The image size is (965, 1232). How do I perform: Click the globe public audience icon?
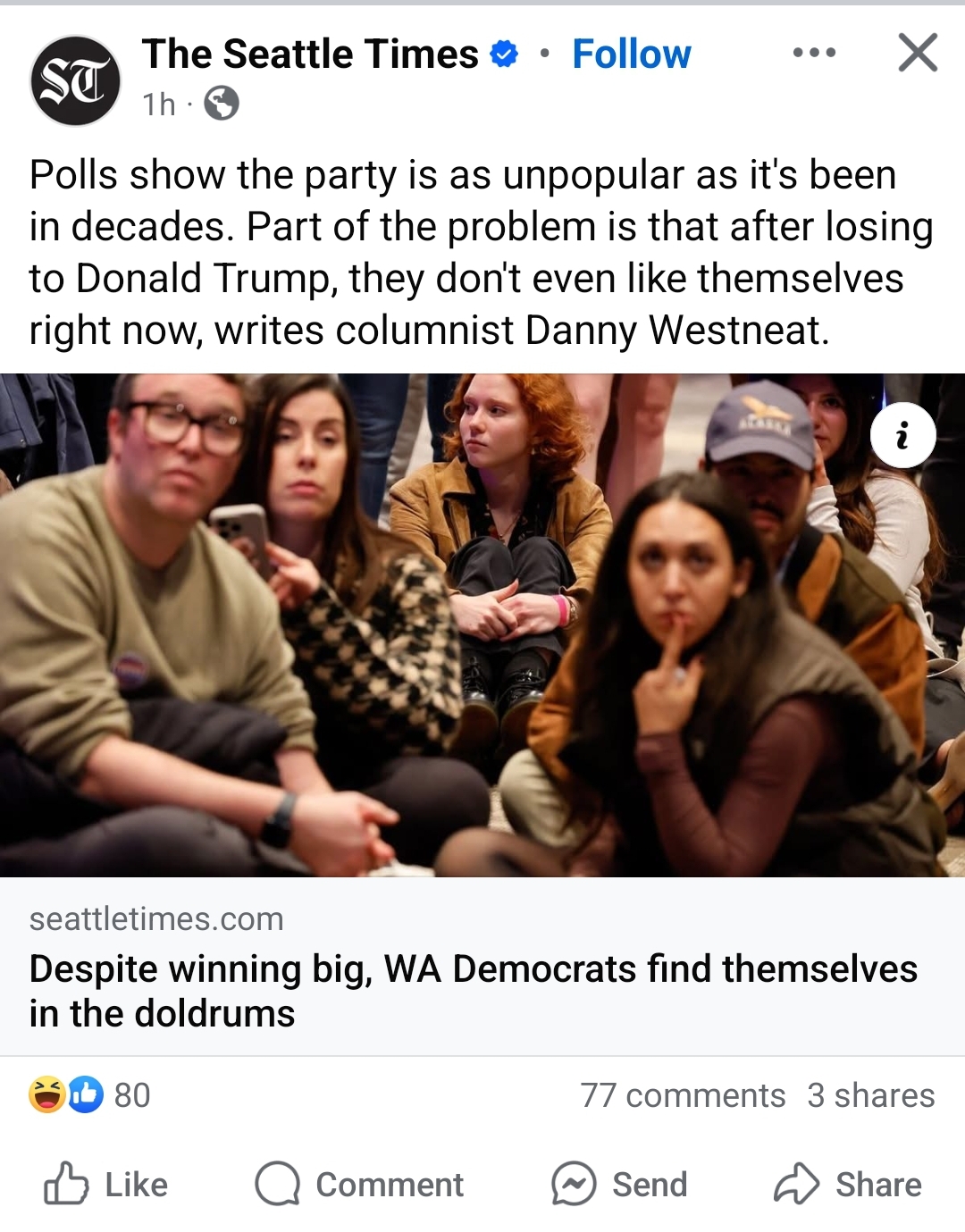click(221, 104)
